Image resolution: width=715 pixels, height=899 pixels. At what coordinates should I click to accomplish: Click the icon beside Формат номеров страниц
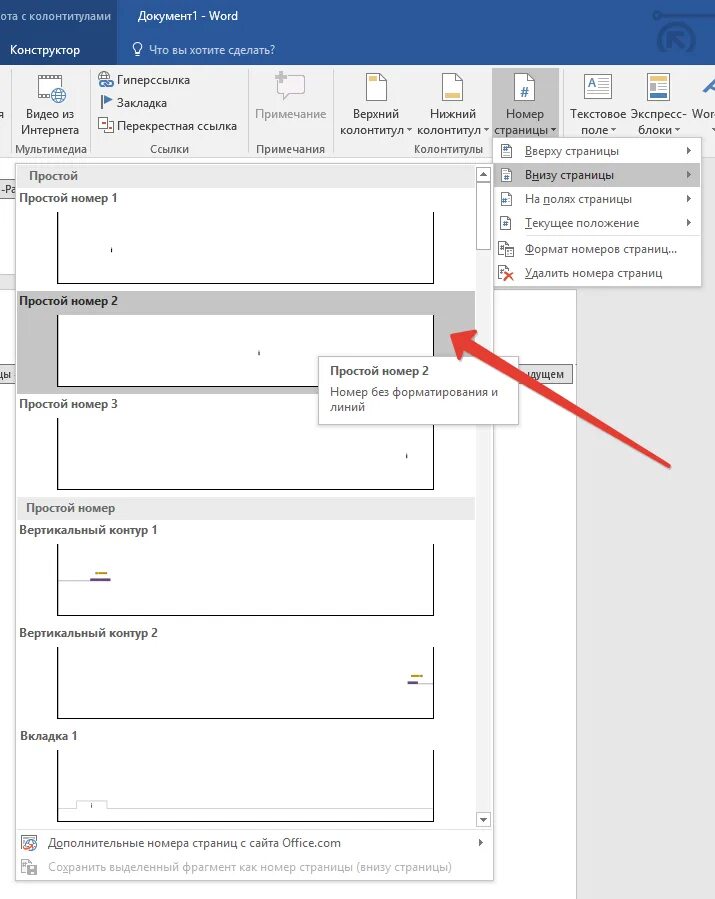506,249
